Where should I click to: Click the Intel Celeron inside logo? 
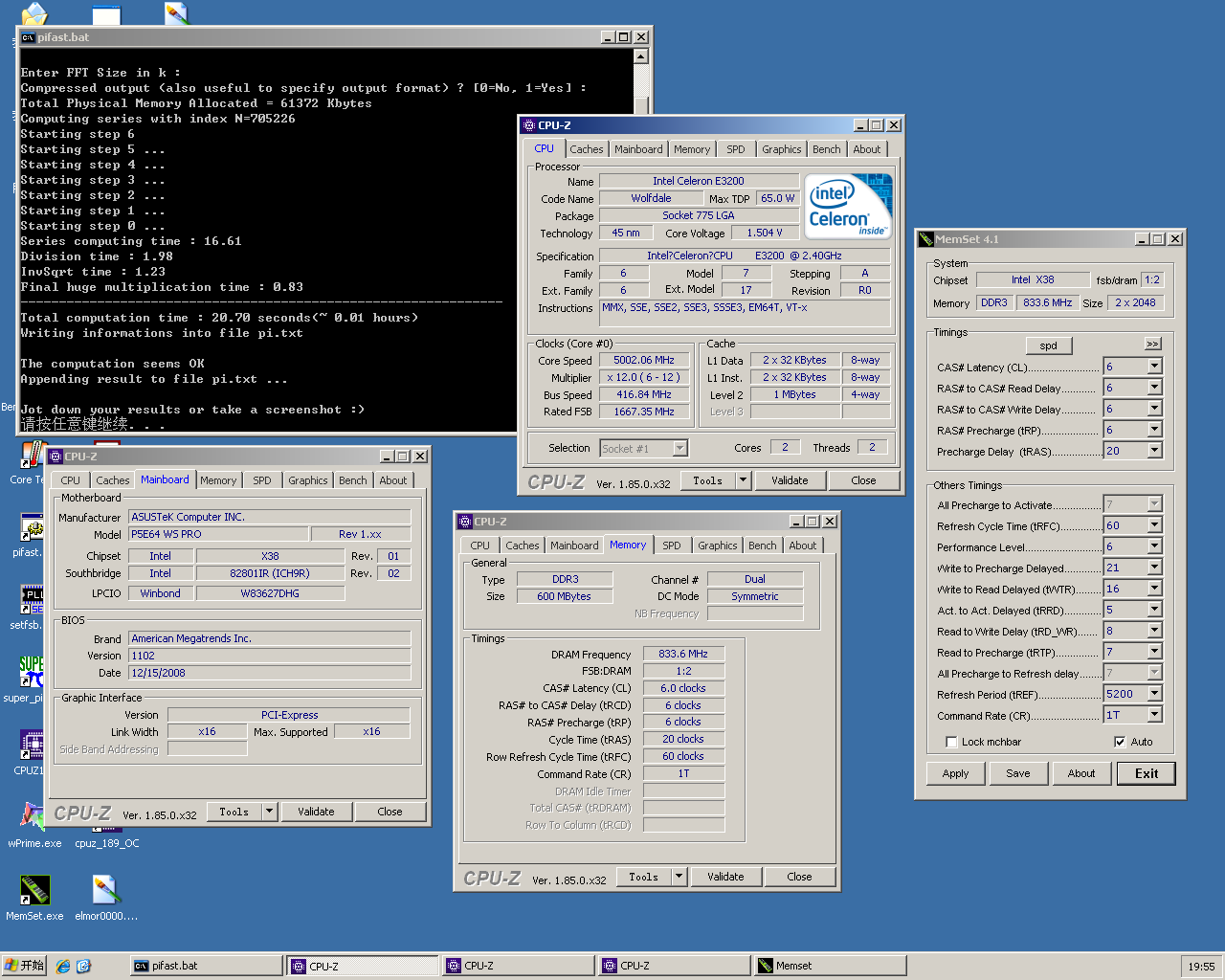click(x=848, y=206)
